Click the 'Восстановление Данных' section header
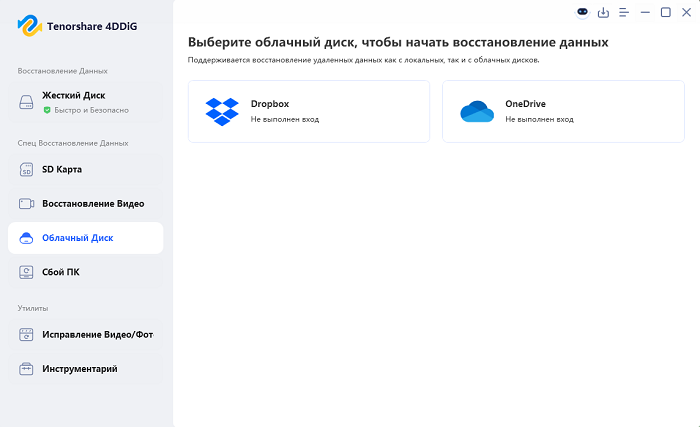This screenshot has height=427, width=700. point(62,71)
